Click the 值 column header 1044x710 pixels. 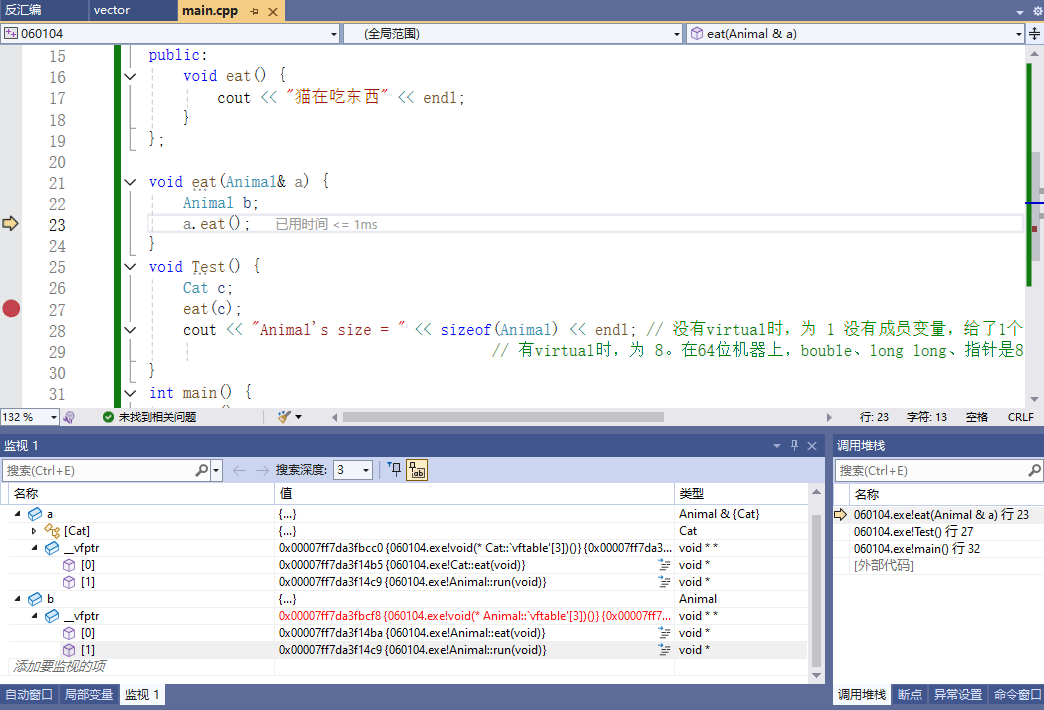474,494
